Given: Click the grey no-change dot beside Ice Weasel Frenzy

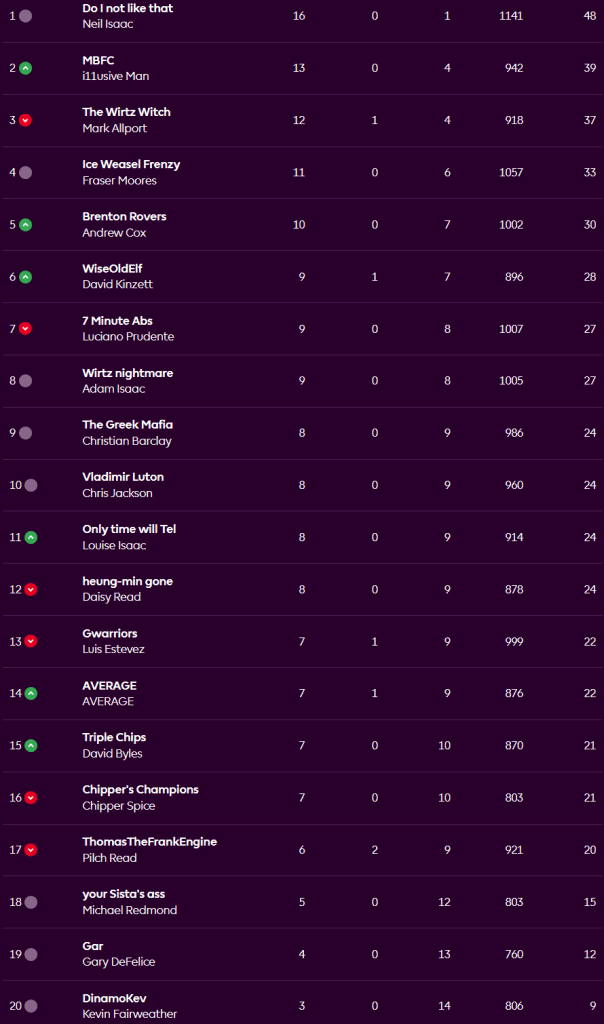Looking at the screenshot, I should (26, 172).
